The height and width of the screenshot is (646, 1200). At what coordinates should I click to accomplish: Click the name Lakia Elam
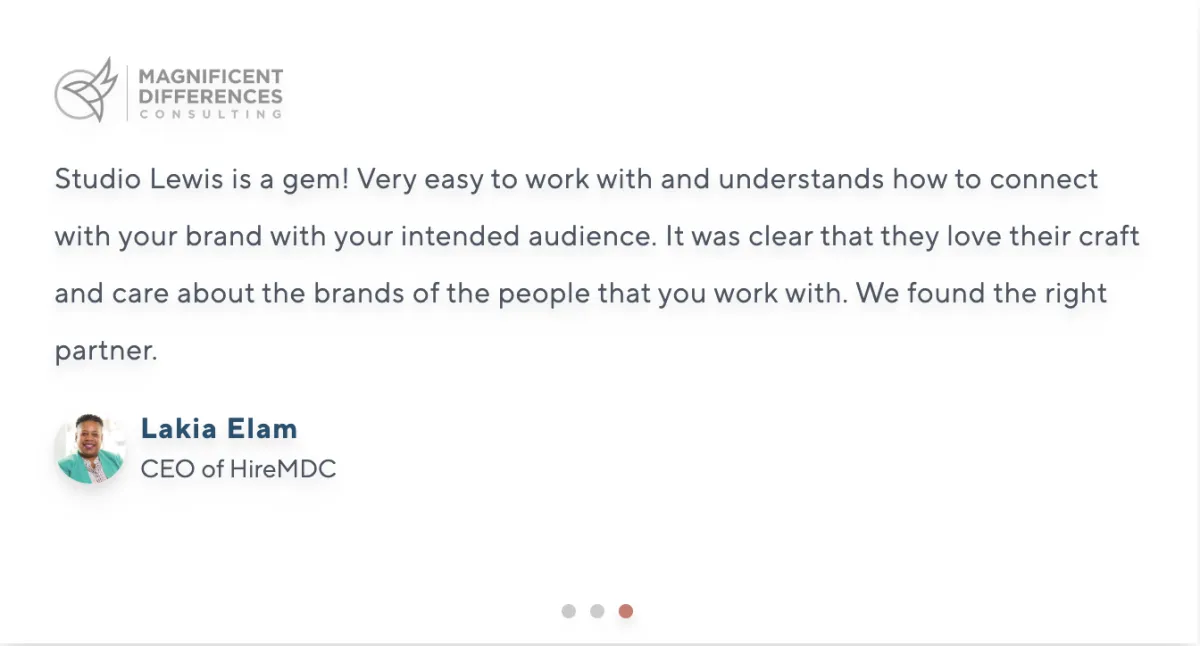pos(219,429)
